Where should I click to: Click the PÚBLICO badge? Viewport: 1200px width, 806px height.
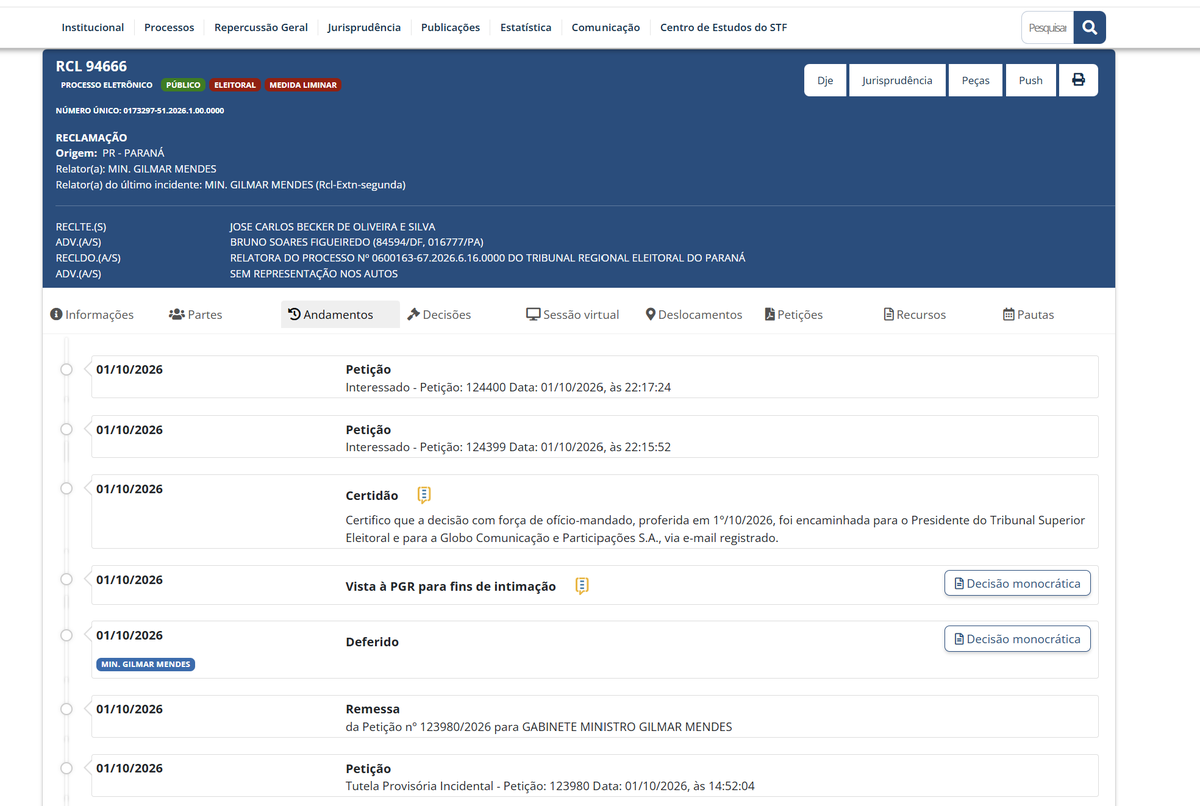pos(183,85)
